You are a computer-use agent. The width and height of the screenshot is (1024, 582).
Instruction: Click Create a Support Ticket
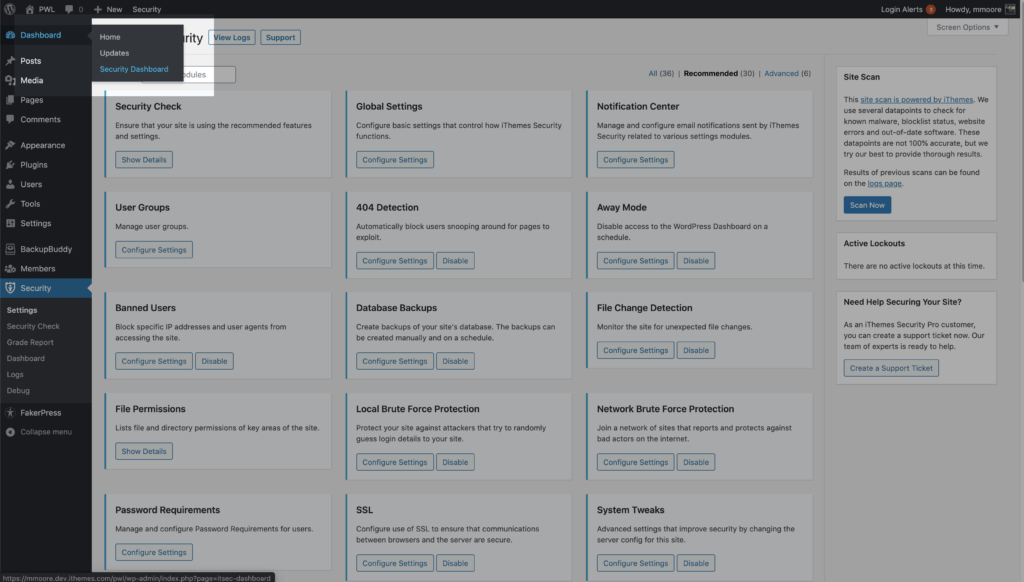point(891,368)
